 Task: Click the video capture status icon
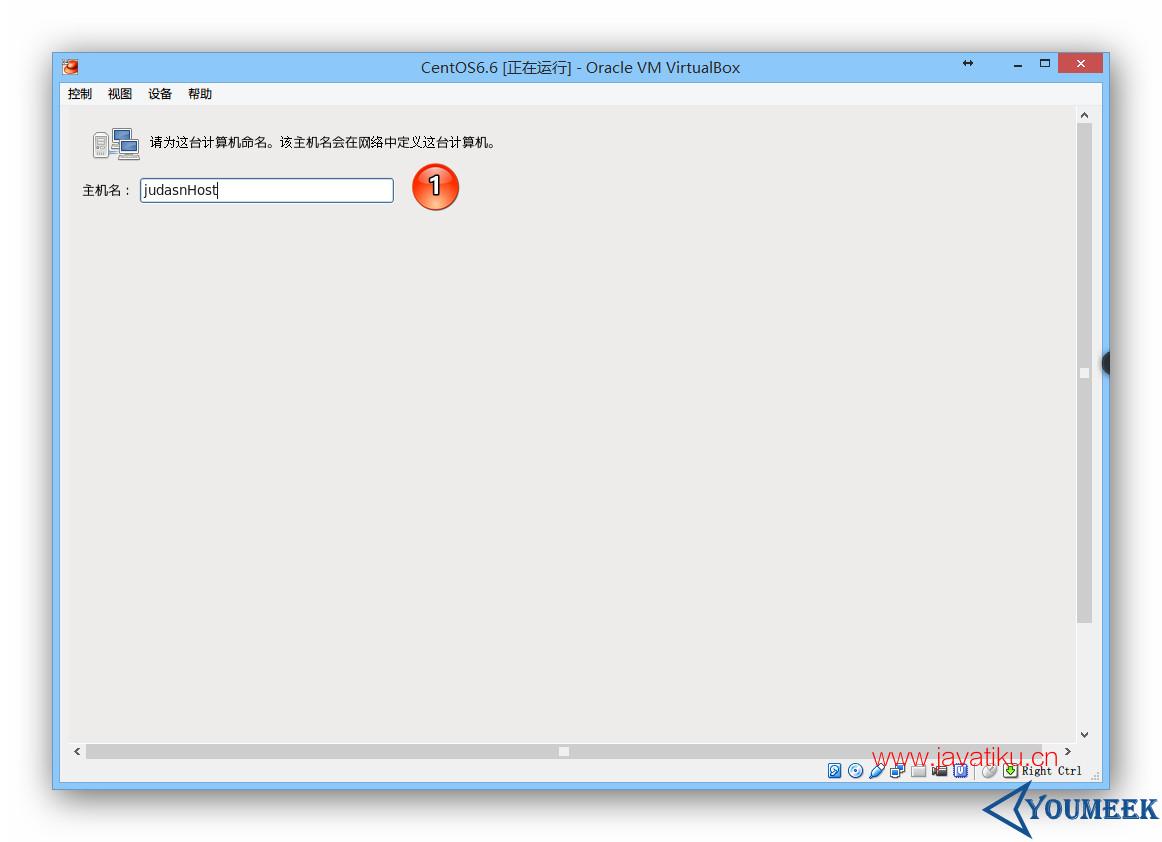pos(940,771)
